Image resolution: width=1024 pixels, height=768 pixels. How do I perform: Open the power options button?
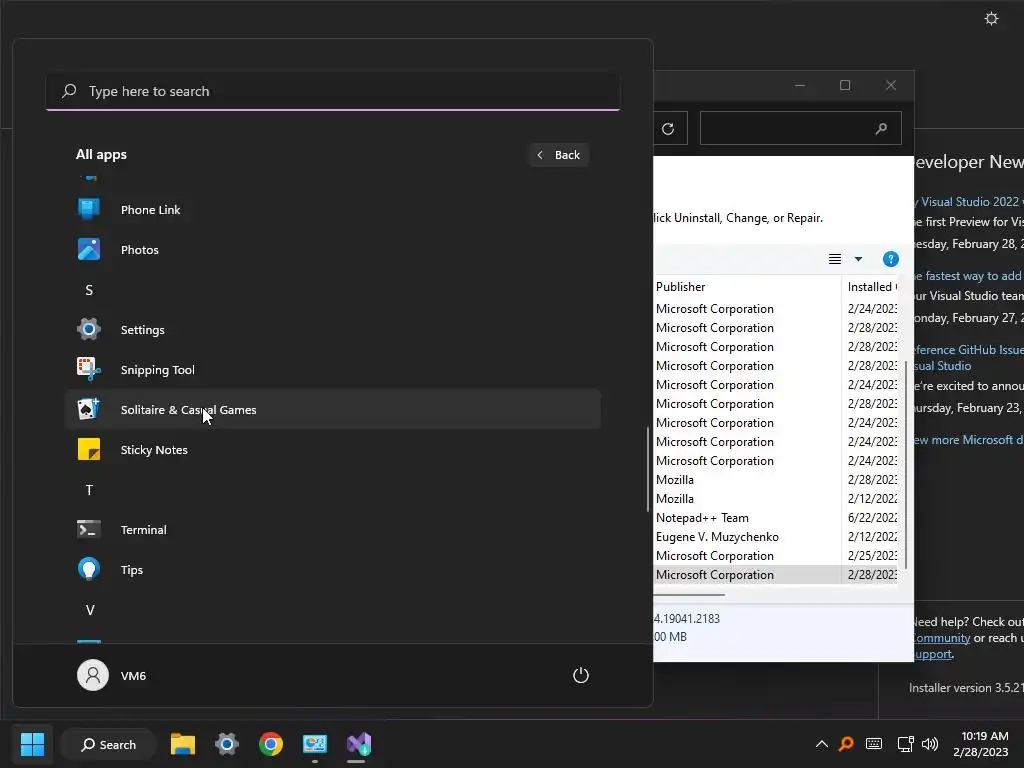click(581, 675)
